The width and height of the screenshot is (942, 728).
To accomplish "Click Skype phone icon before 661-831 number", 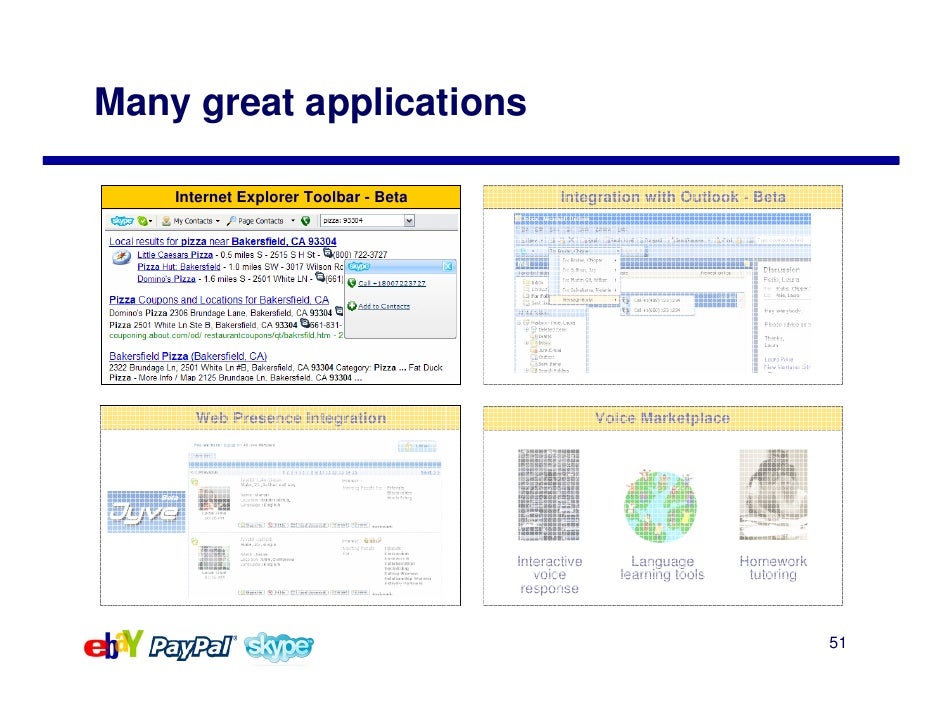I will [x=305, y=323].
